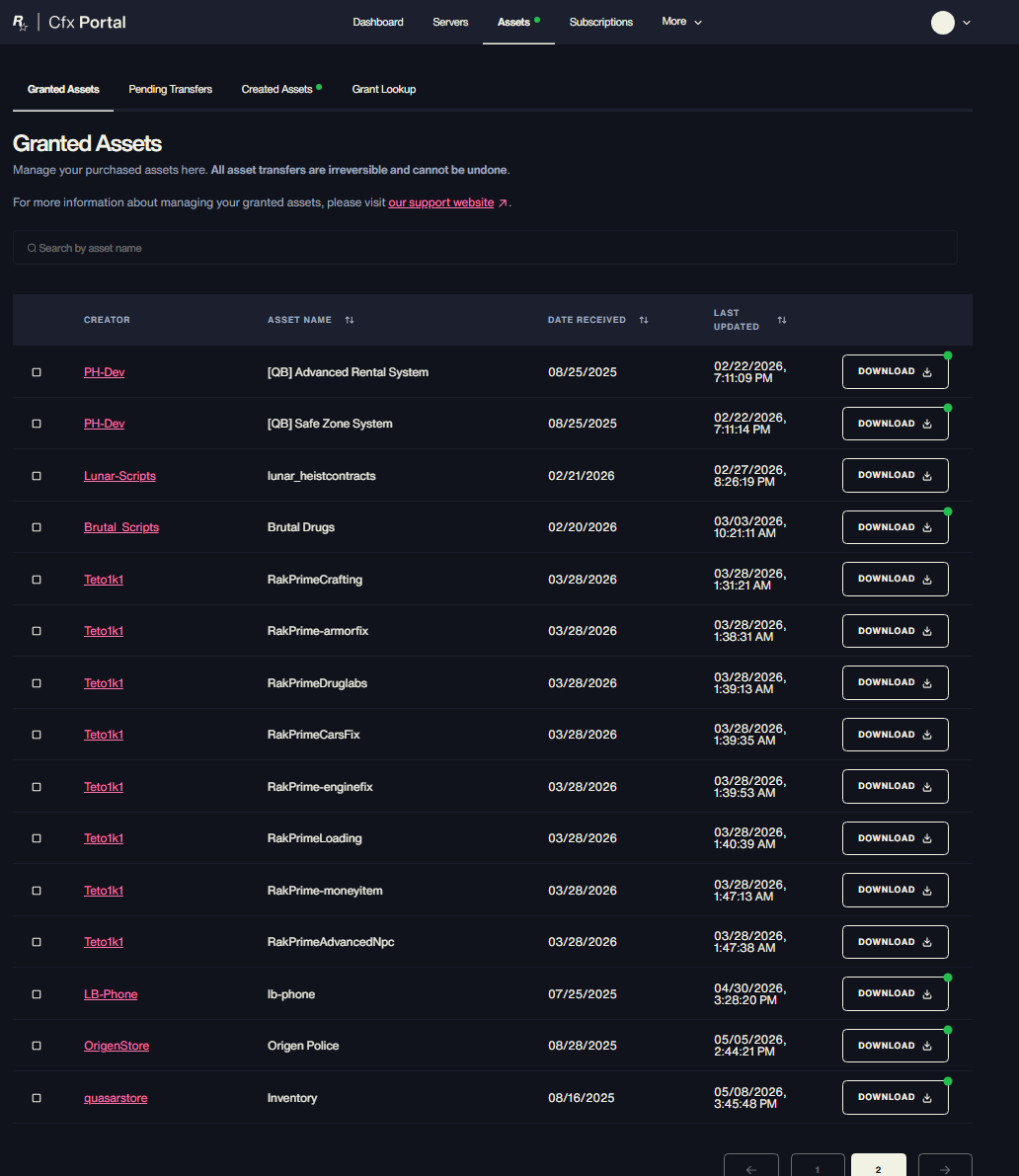
Task: Switch to Granted Assets tab
Action: [x=63, y=89]
